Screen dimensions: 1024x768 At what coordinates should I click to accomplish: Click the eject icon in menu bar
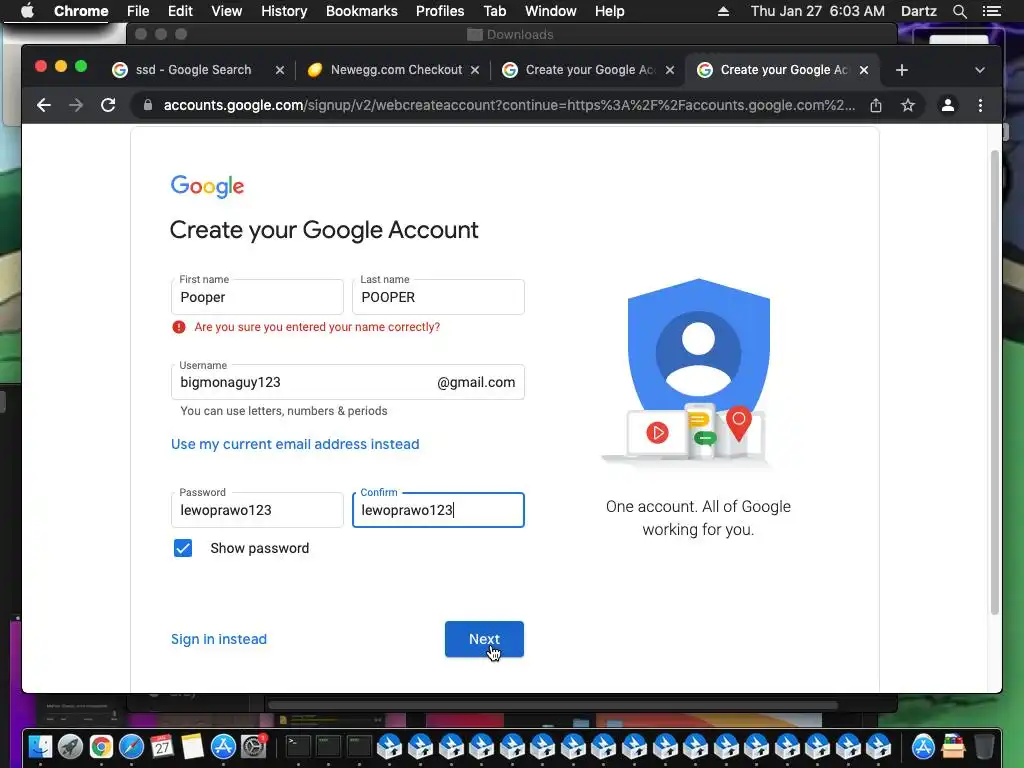click(x=723, y=11)
